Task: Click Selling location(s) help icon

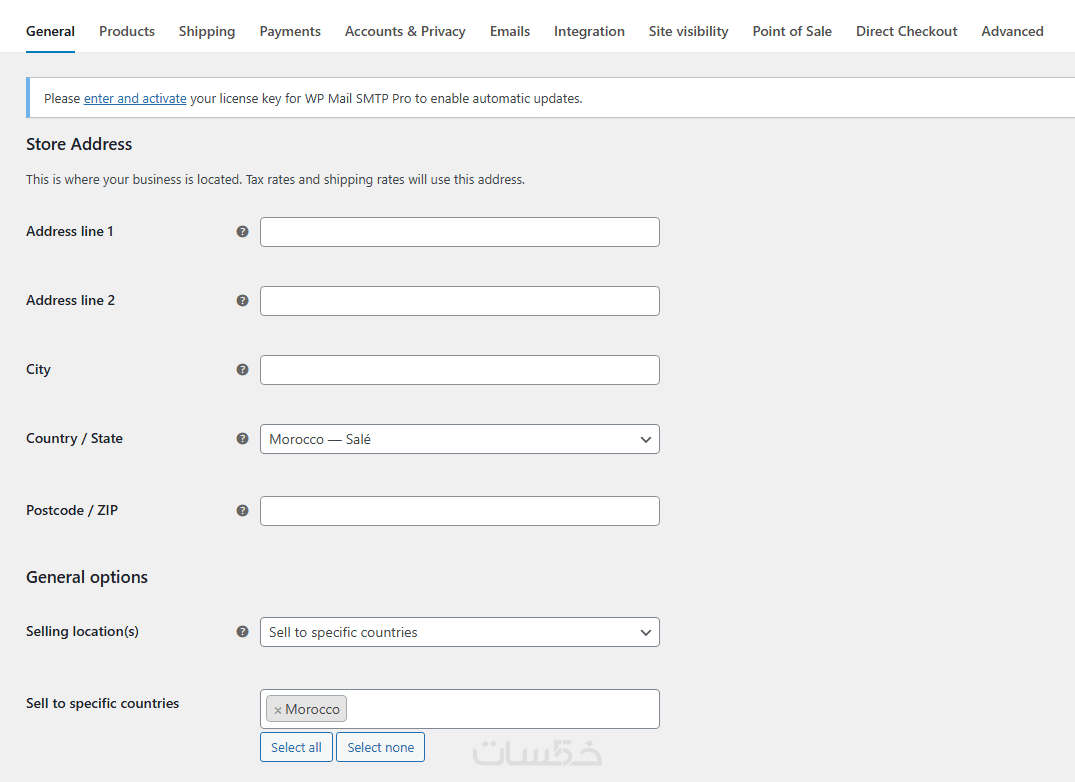Action: click(242, 631)
